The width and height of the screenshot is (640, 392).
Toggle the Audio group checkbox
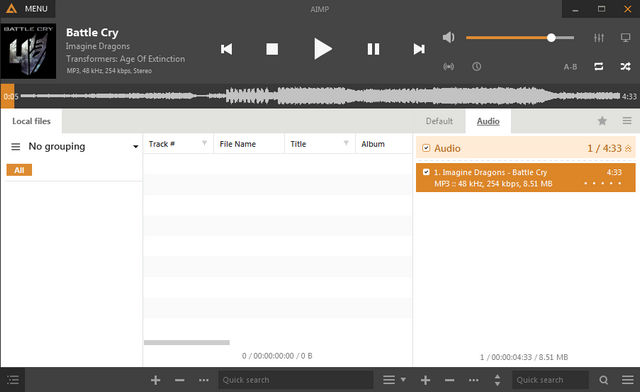click(426, 148)
